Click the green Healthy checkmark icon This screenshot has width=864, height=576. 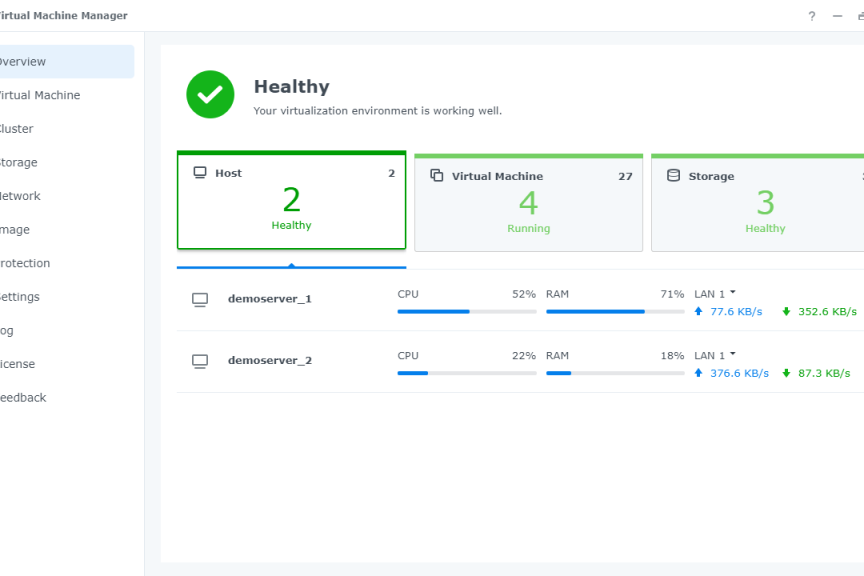210,94
